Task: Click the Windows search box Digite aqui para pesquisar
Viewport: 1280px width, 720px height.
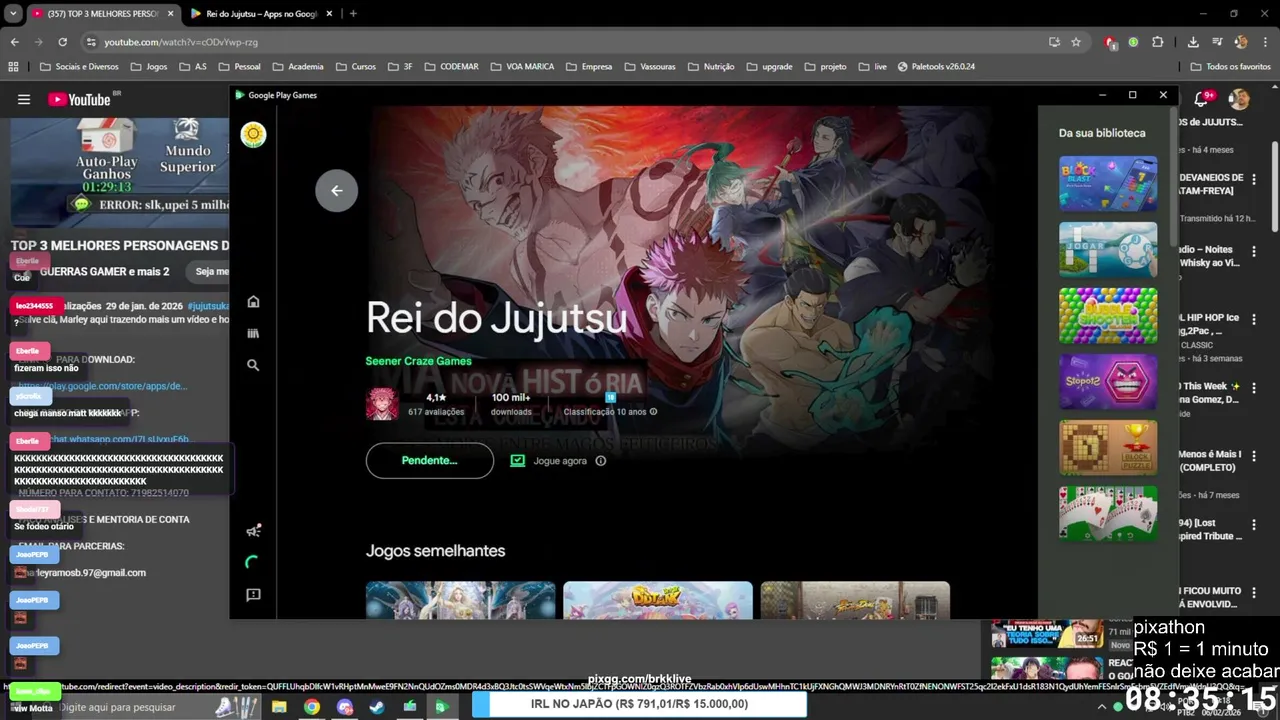Action: coord(130,707)
